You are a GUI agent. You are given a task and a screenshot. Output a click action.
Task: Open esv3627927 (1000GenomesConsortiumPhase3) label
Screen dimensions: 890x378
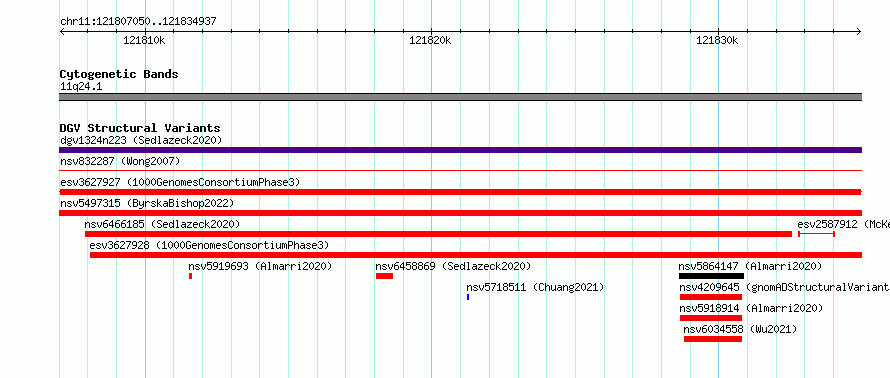click(x=180, y=182)
